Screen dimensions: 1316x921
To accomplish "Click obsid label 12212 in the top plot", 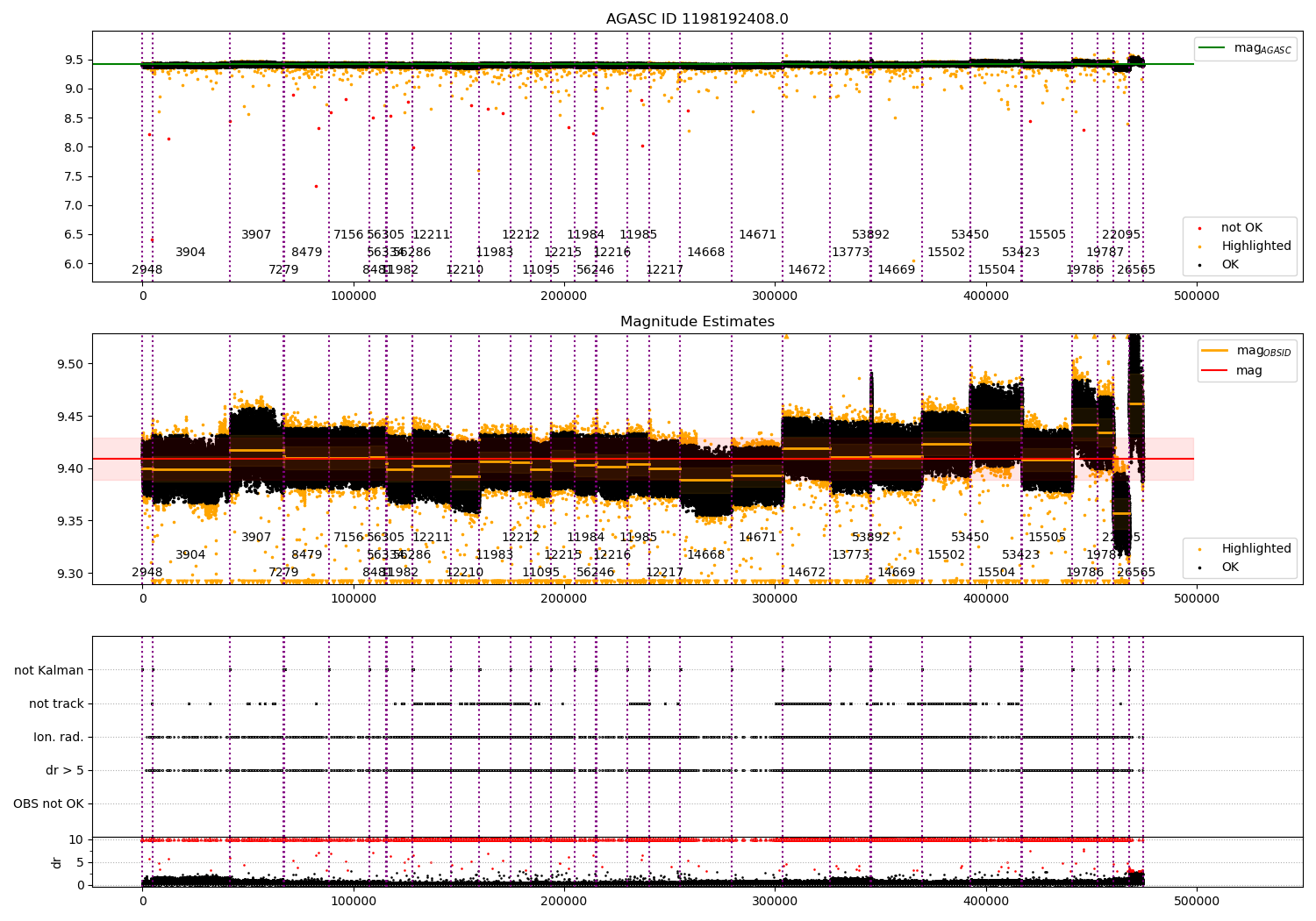I will (x=521, y=234).
